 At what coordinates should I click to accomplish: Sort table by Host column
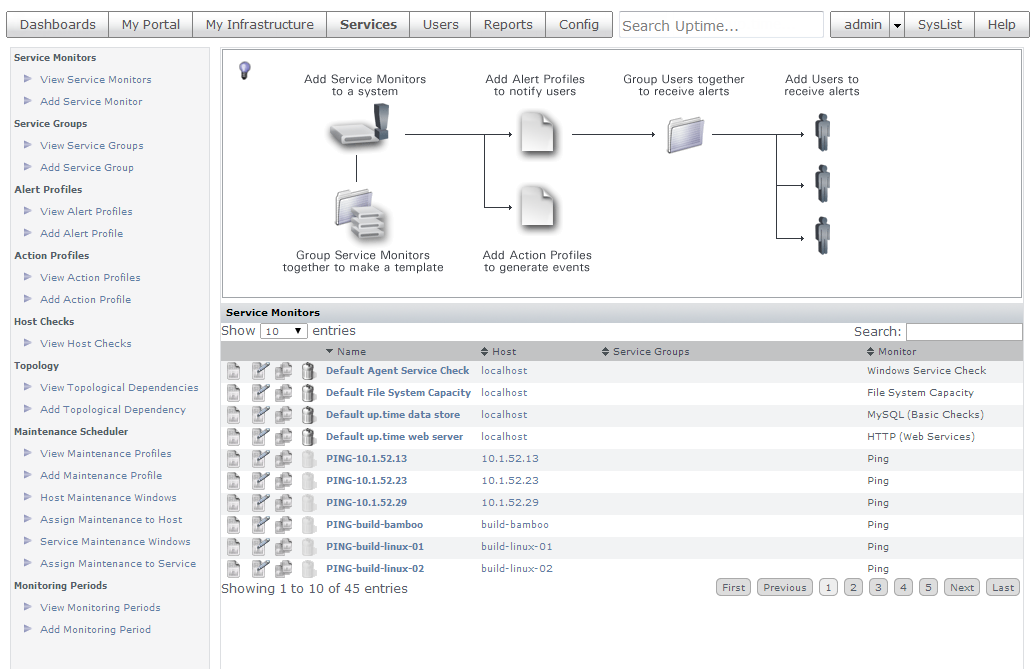(498, 352)
